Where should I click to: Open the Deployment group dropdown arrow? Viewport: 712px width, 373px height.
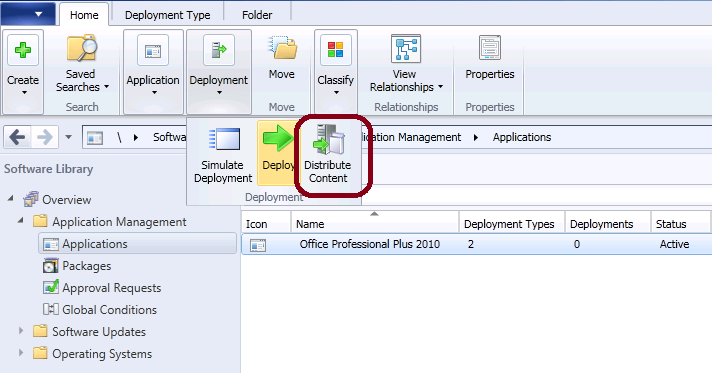click(219, 93)
